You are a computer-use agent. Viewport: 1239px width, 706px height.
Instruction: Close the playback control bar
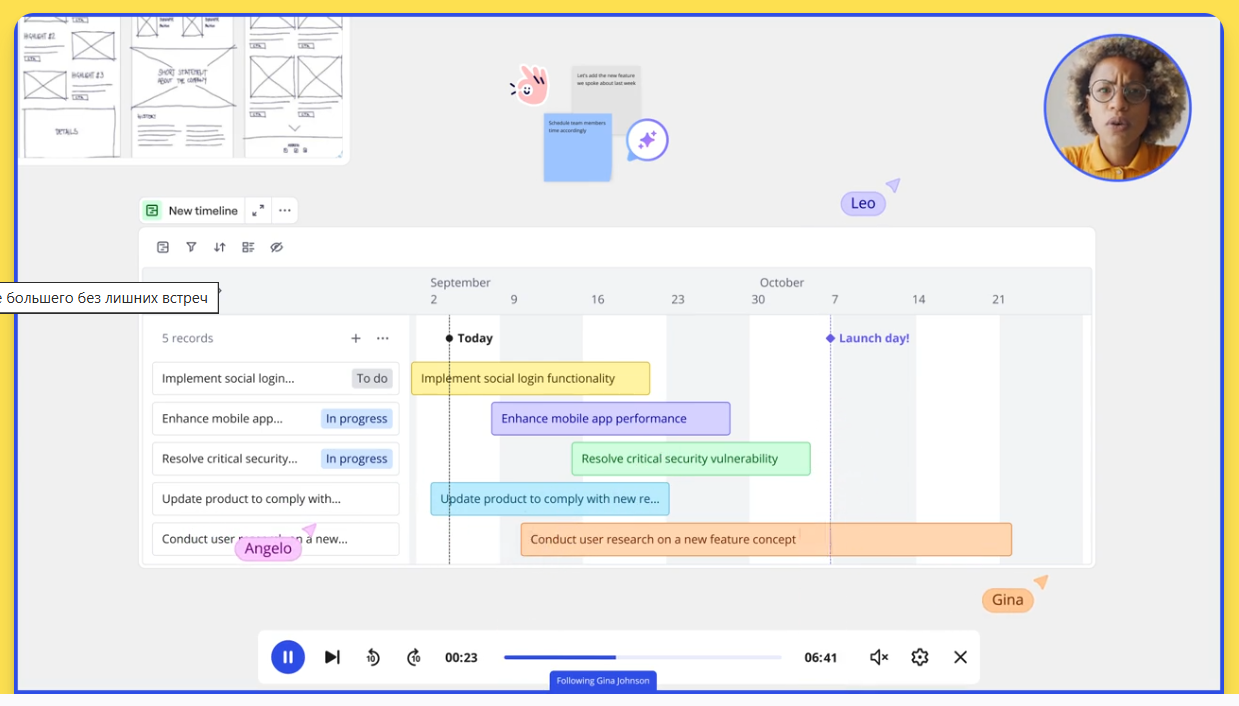click(x=960, y=657)
